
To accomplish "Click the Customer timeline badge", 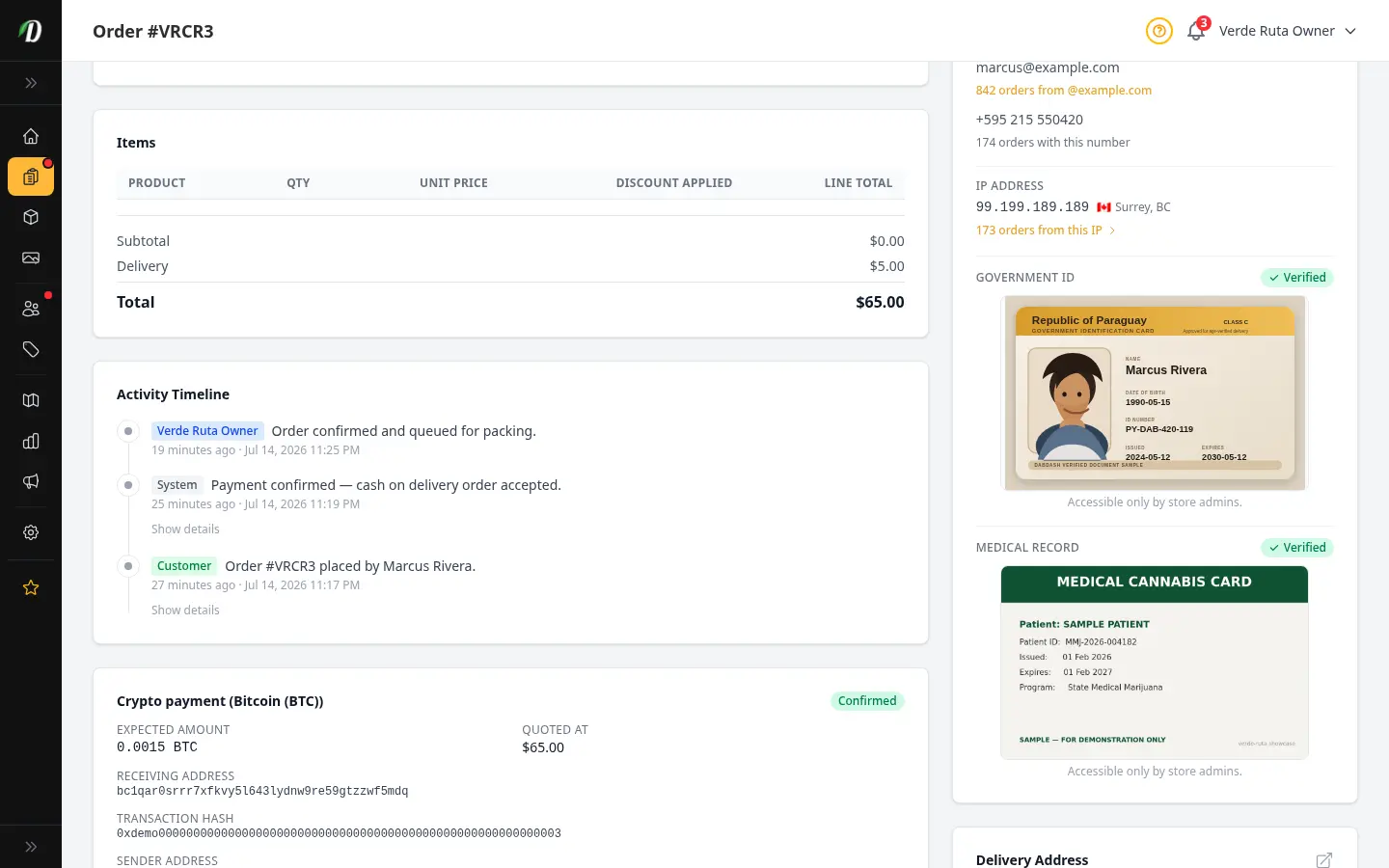I will click(x=184, y=566).
